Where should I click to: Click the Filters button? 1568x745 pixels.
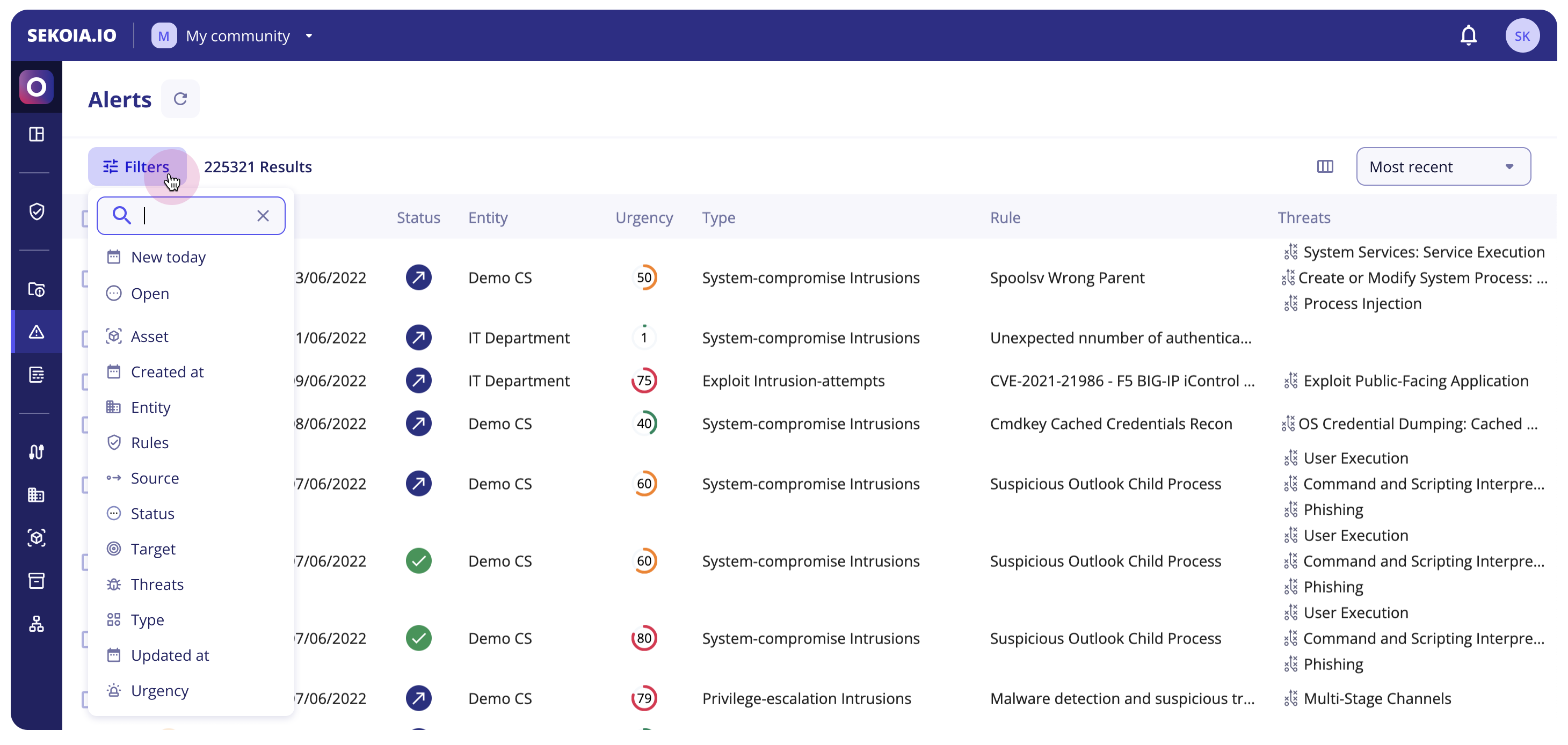pos(137,166)
